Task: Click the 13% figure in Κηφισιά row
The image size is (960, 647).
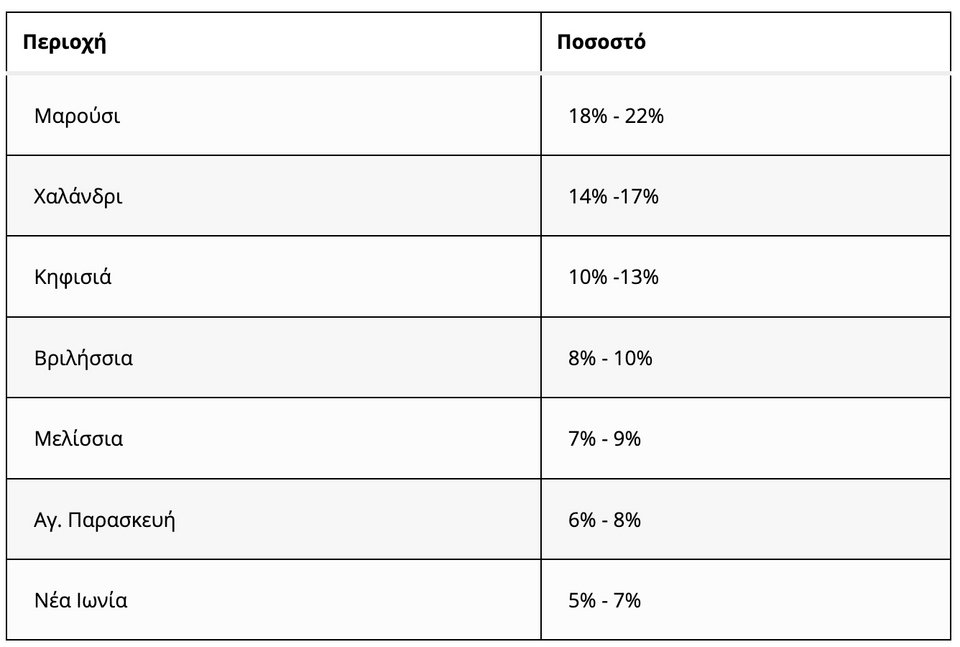Action: (640, 278)
